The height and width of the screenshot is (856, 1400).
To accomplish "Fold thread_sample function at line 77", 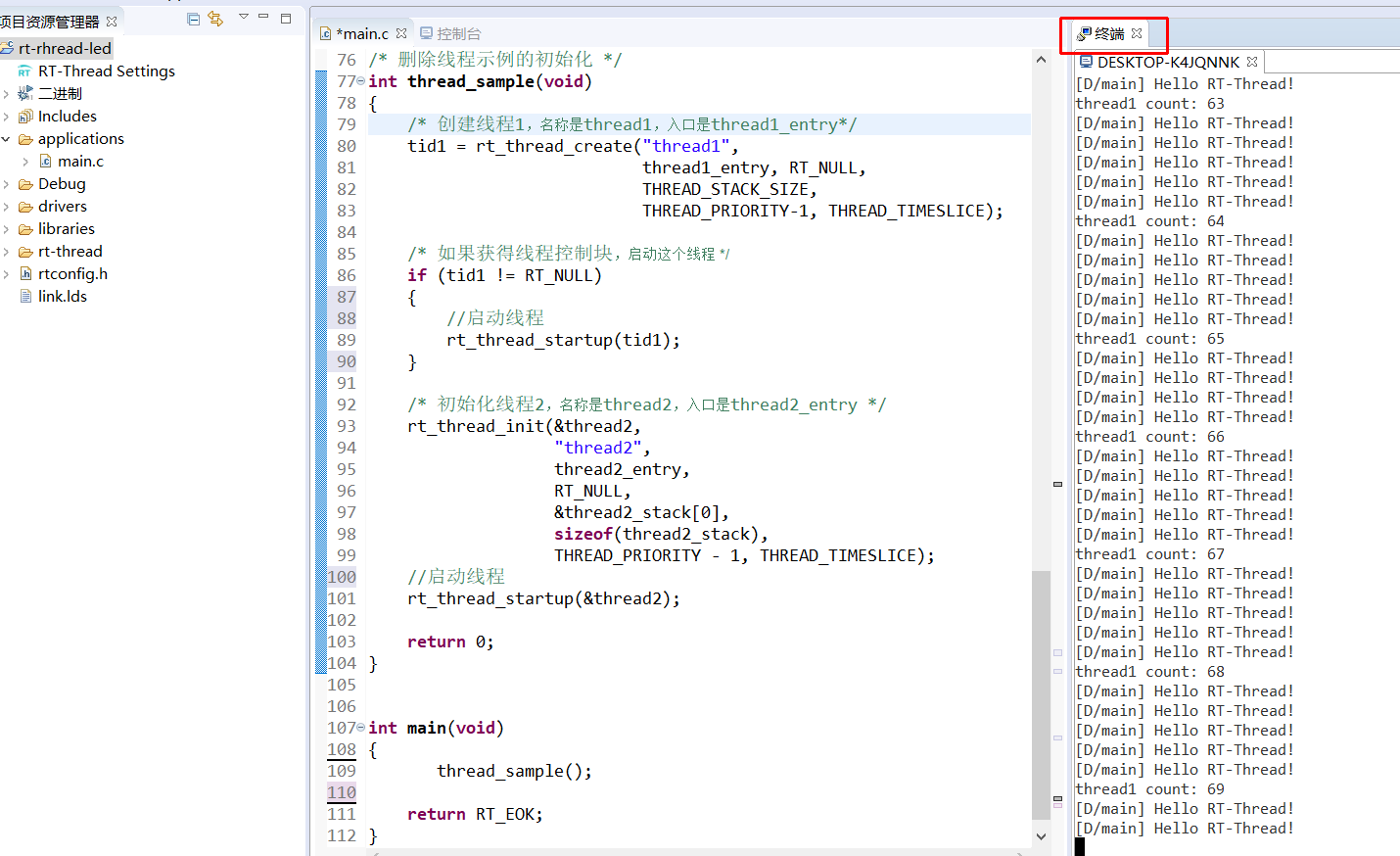I will [361, 81].
